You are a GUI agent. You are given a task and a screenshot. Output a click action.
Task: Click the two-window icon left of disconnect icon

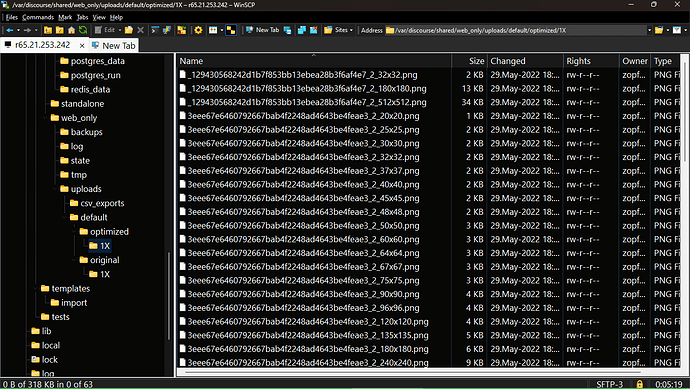(302, 30)
